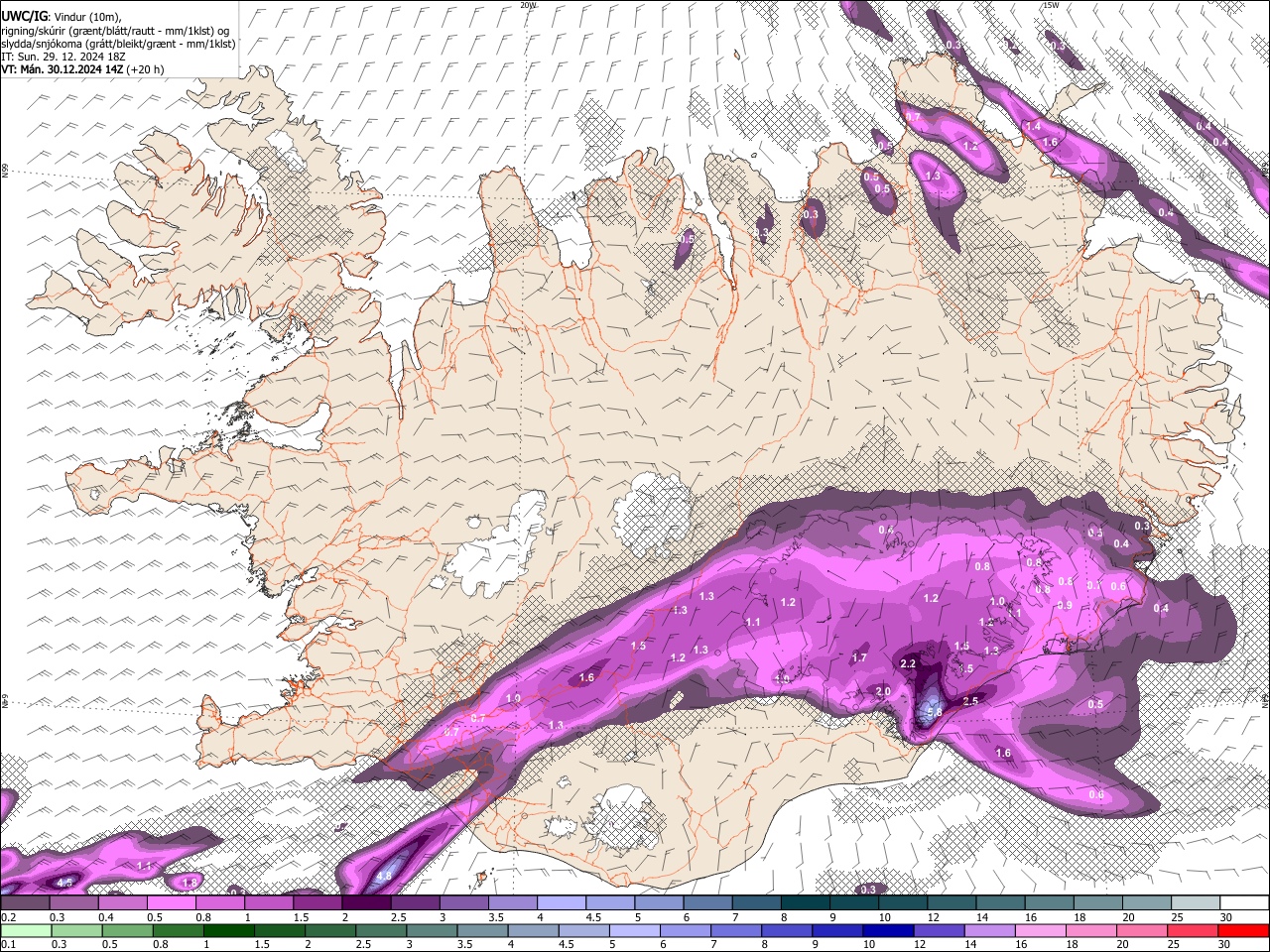Click the '1.7' precipitation value on the map
Viewport: 1270px width, 952px height.
[x=859, y=657]
